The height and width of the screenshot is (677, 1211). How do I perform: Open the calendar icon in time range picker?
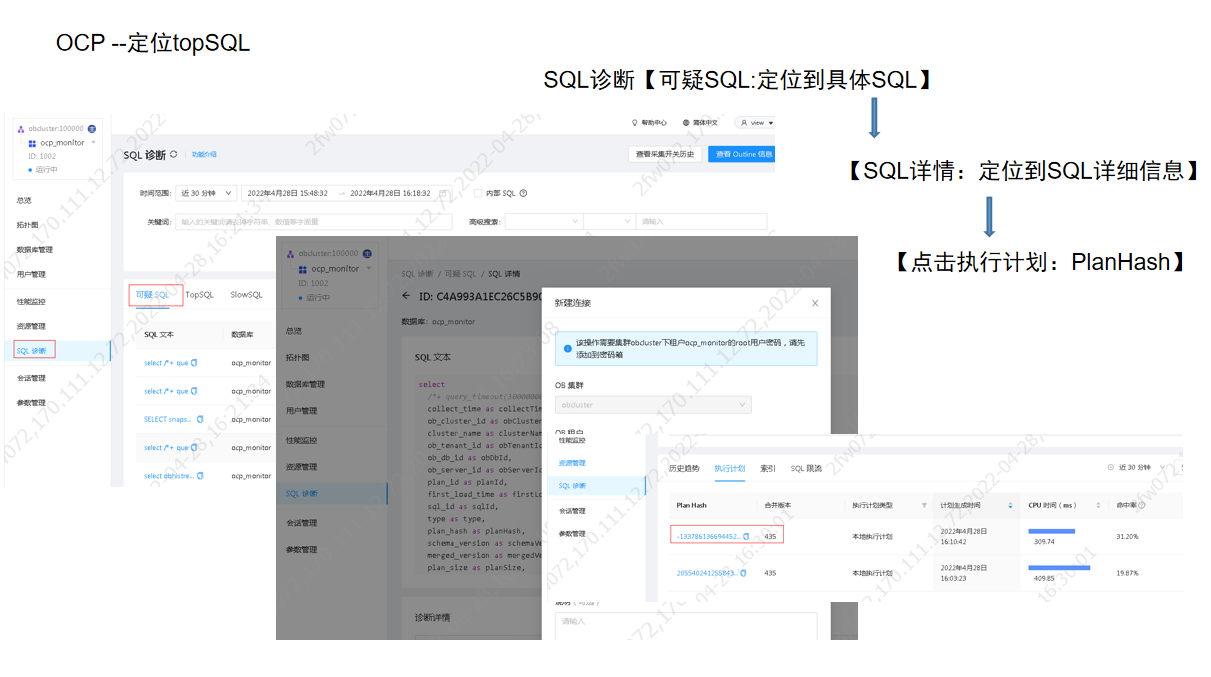(443, 193)
